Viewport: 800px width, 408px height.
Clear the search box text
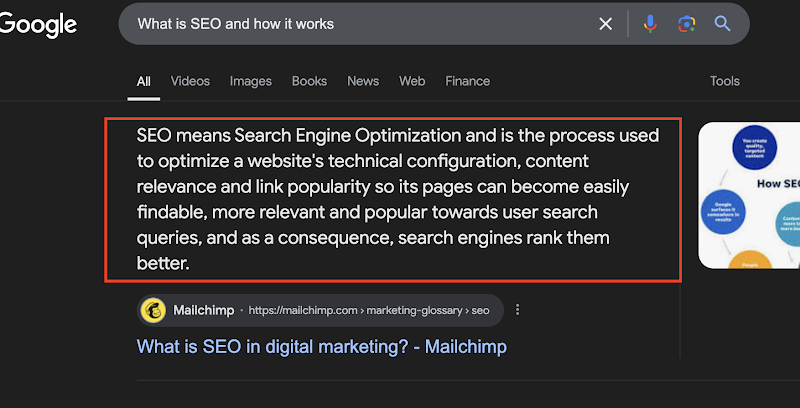605,23
